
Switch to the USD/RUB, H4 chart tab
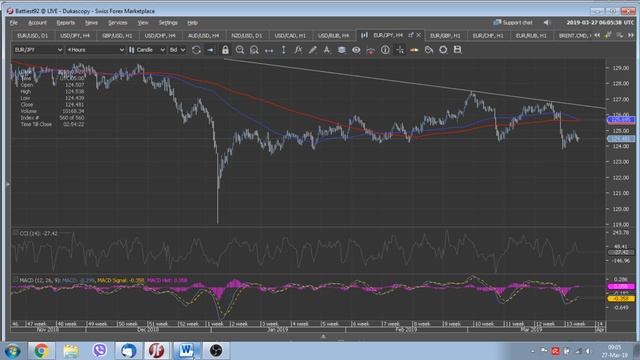pos(333,36)
